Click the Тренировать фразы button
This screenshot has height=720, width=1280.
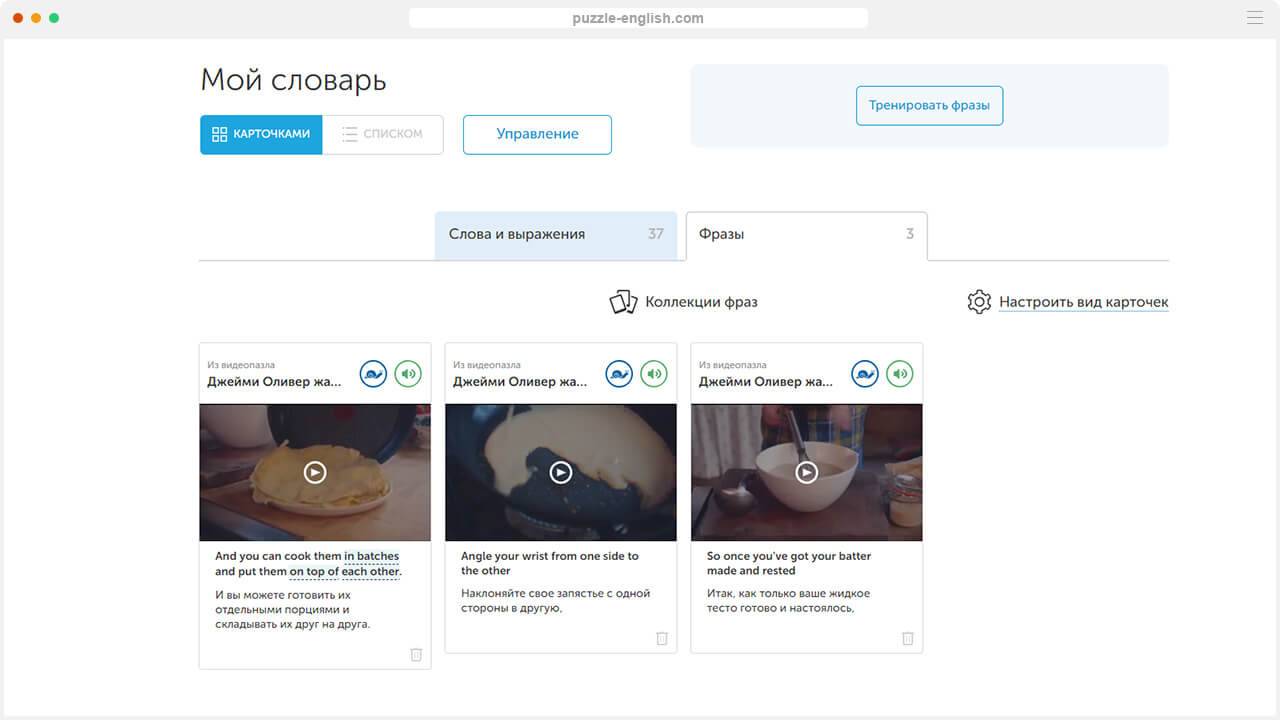click(929, 105)
